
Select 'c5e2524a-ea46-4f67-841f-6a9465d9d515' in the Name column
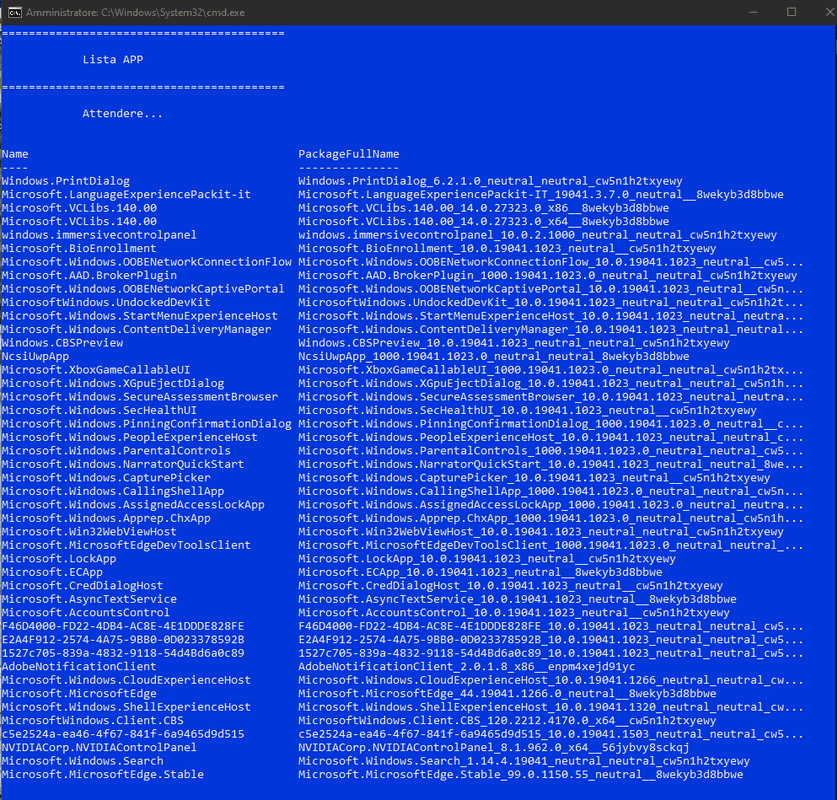(123, 734)
